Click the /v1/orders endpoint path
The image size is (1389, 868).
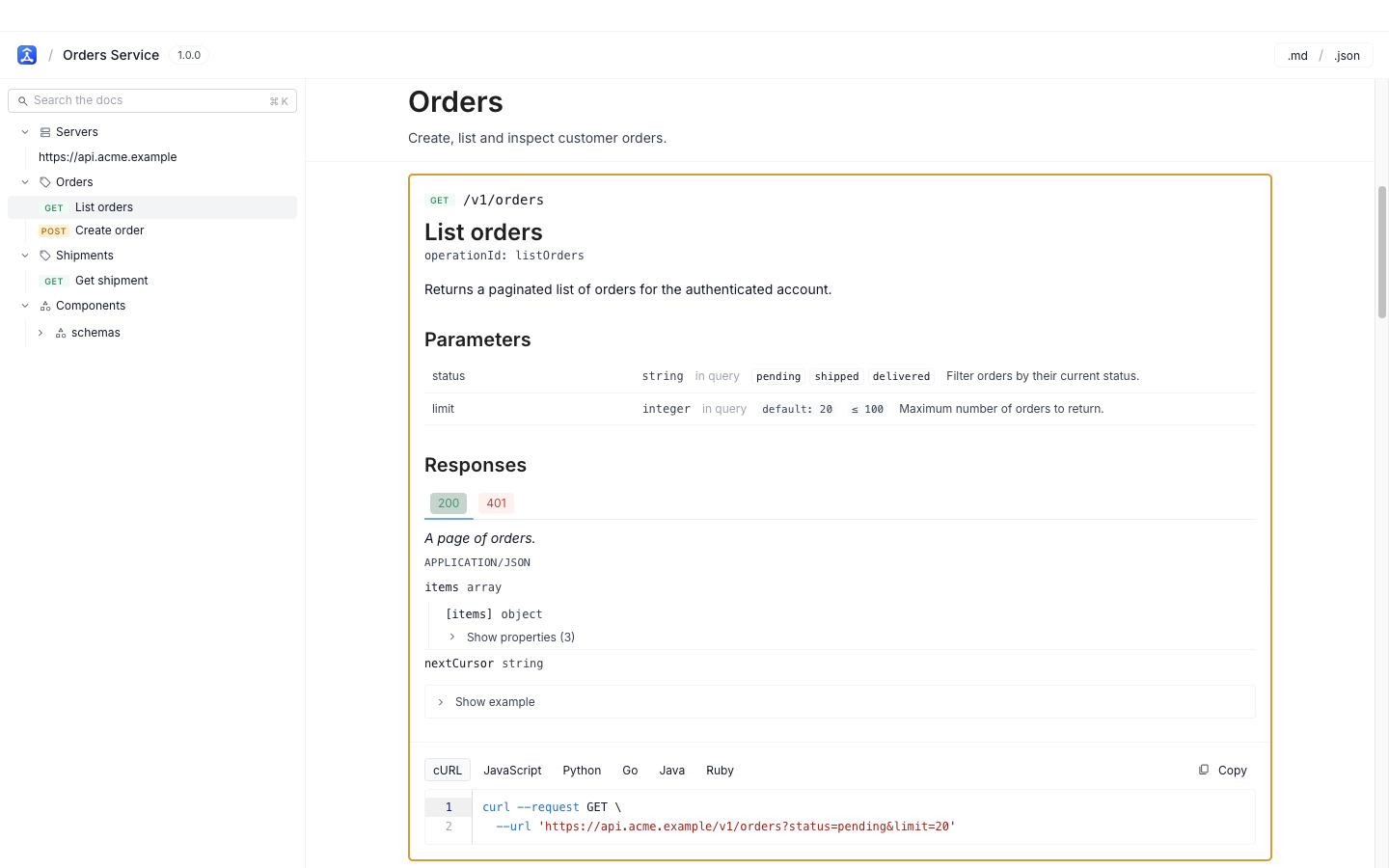[x=504, y=200]
